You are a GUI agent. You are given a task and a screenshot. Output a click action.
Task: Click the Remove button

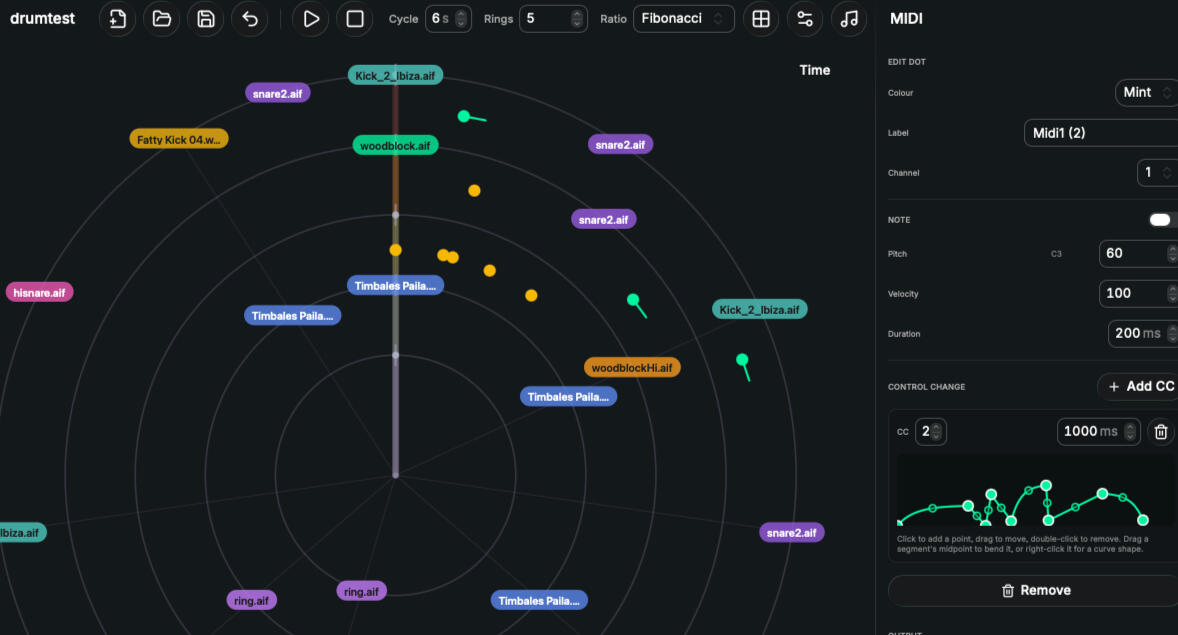[1033, 591]
